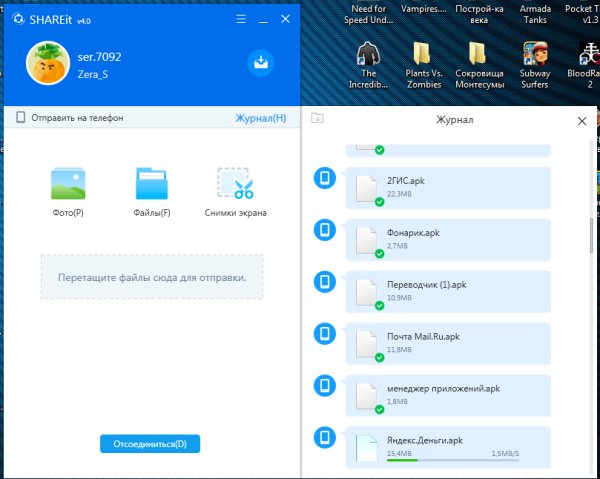Click the Яндекс.Деньги.apk transfer progress bar

453,460
